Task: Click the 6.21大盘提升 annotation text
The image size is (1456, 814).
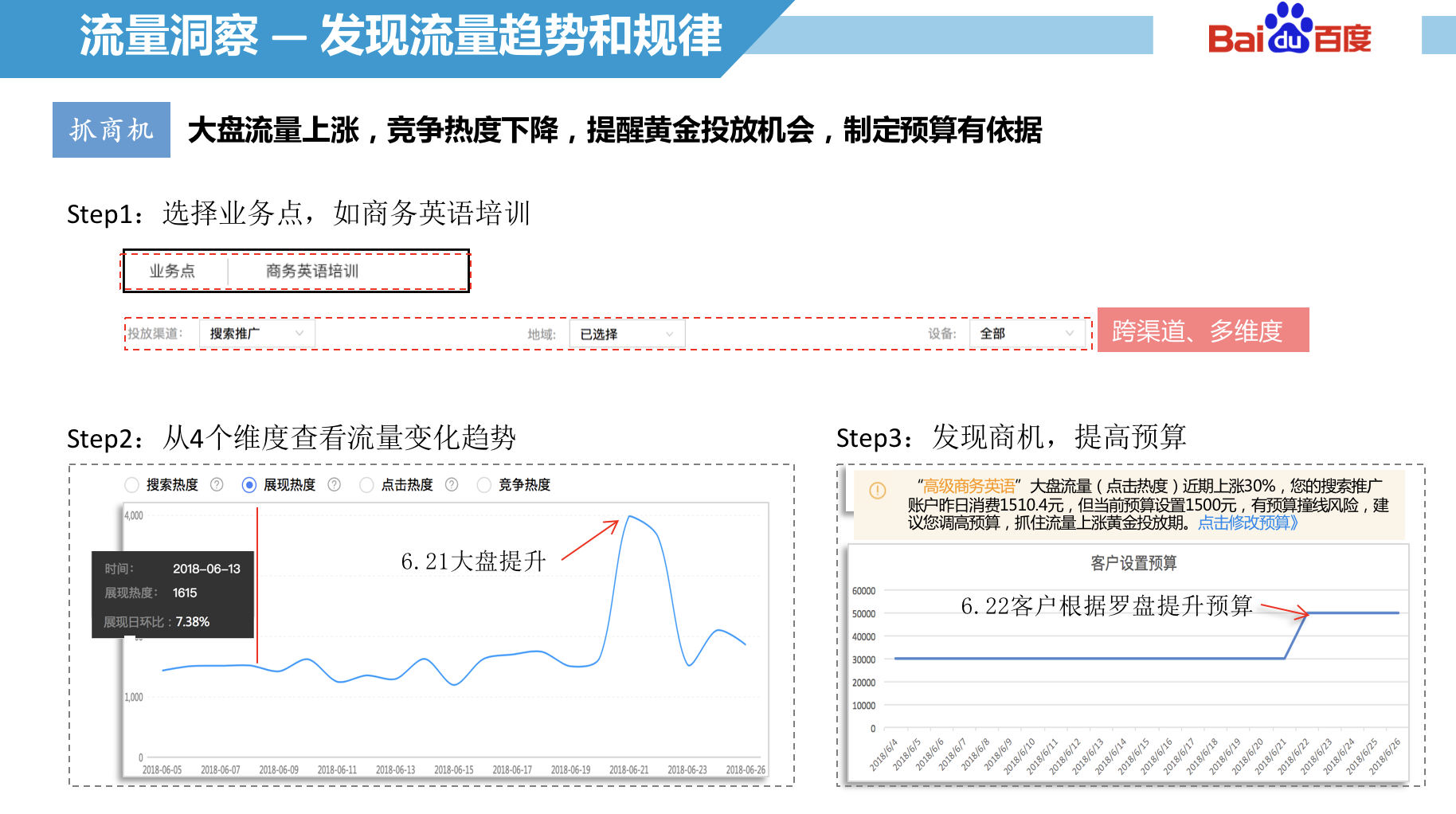Action: pos(474,562)
